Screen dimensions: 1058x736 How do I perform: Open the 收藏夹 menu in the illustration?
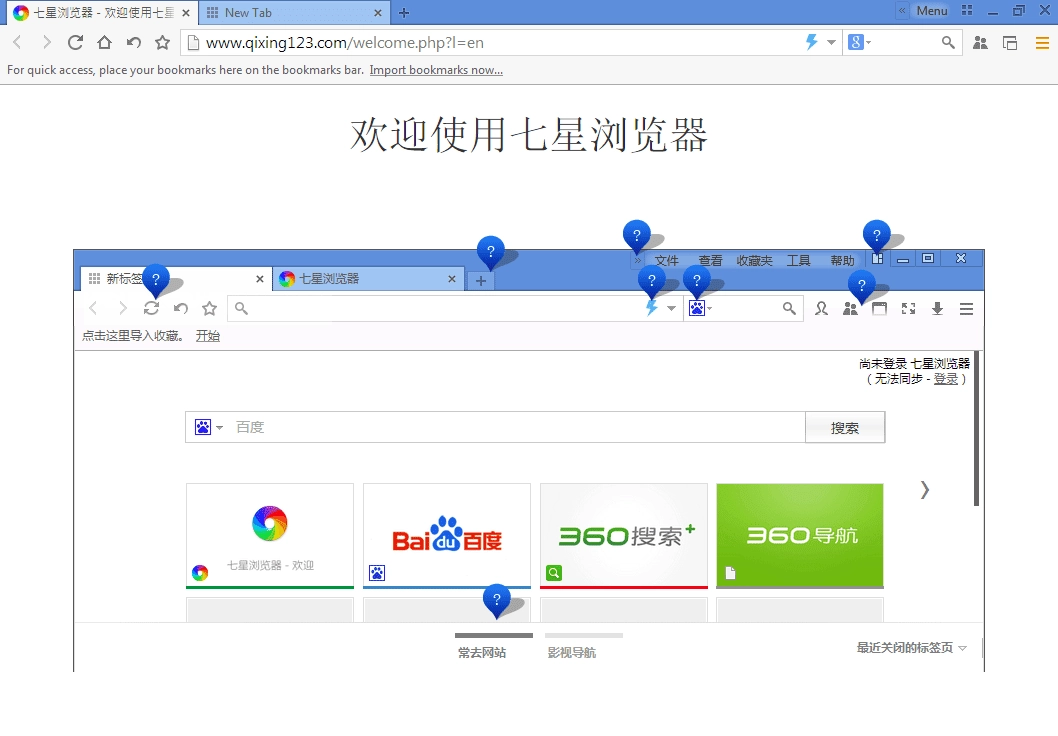(754, 260)
